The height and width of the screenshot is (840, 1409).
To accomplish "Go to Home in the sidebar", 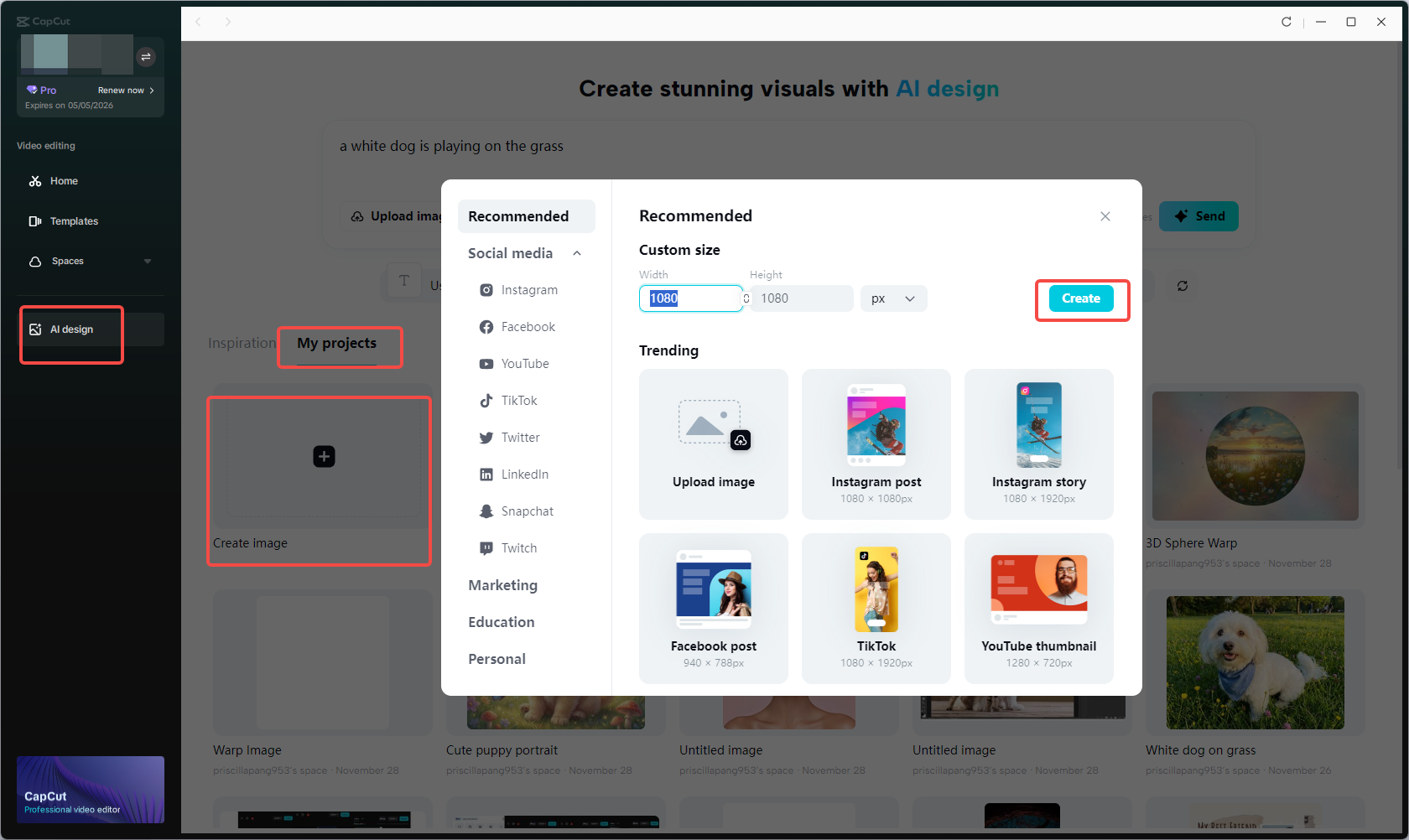I will coord(62,180).
